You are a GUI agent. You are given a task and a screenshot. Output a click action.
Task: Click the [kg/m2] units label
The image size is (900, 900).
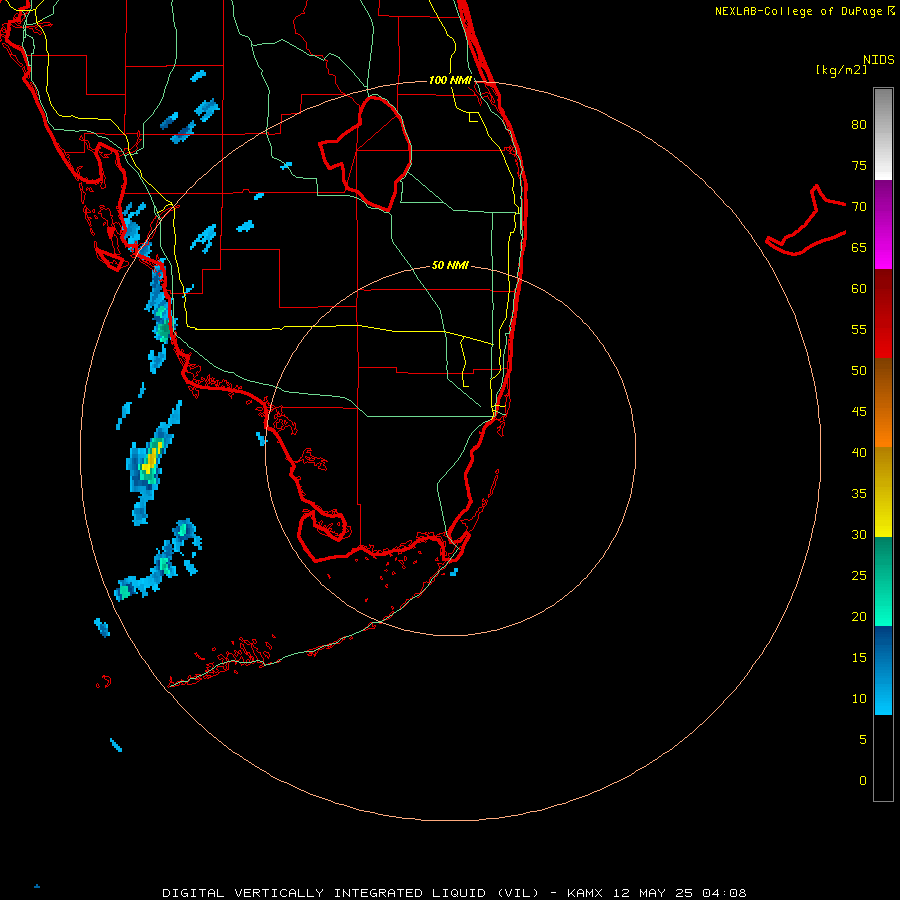[x=841, y=70]
